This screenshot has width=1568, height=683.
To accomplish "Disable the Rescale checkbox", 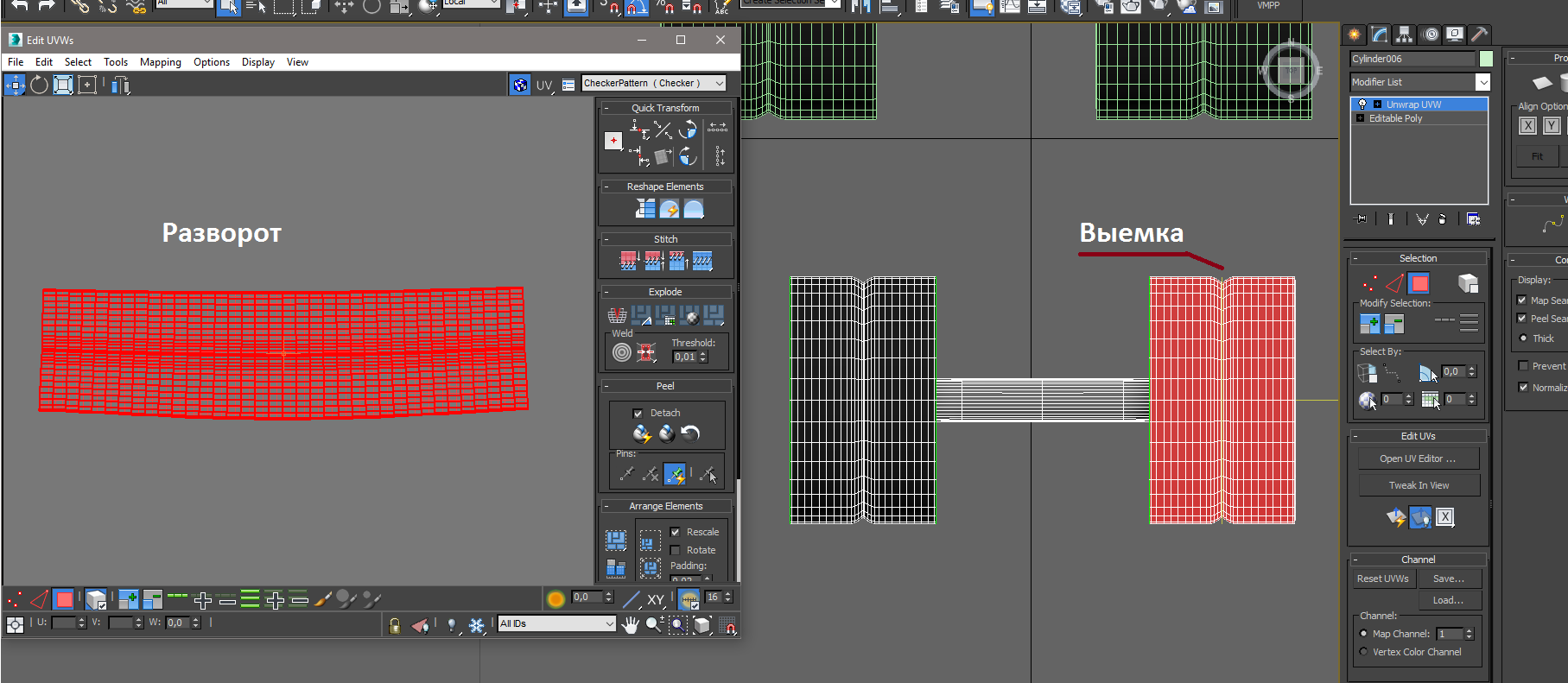I will (x=676, y=532).
